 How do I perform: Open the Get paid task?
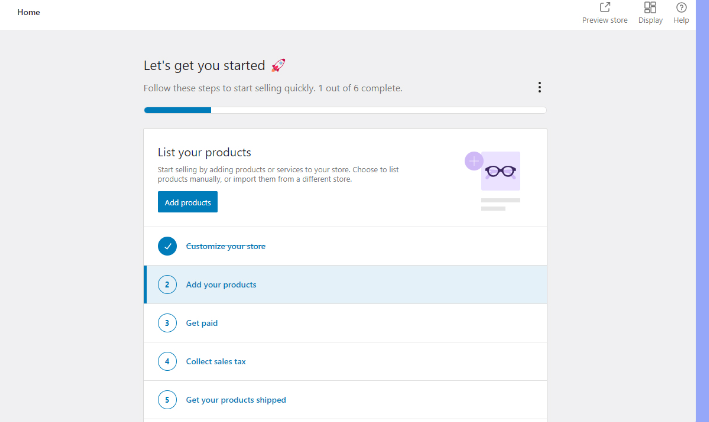click(x=202, y=323)
